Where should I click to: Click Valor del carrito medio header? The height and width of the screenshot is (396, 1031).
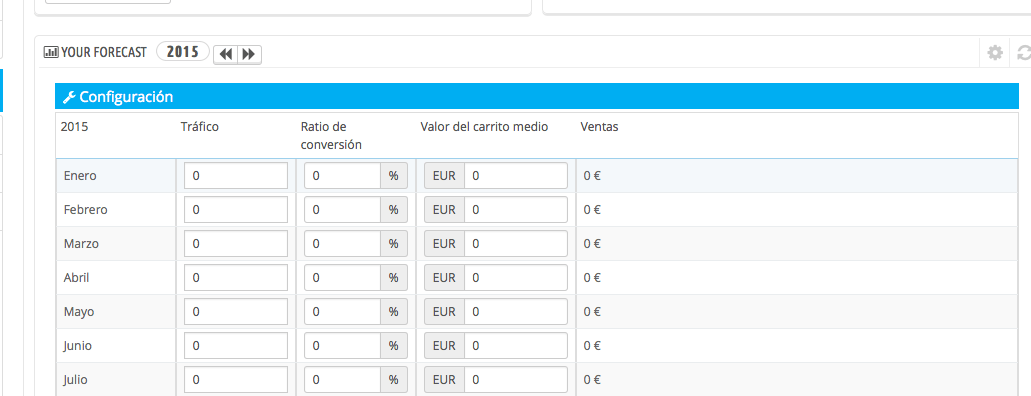[x=484, y=127]
